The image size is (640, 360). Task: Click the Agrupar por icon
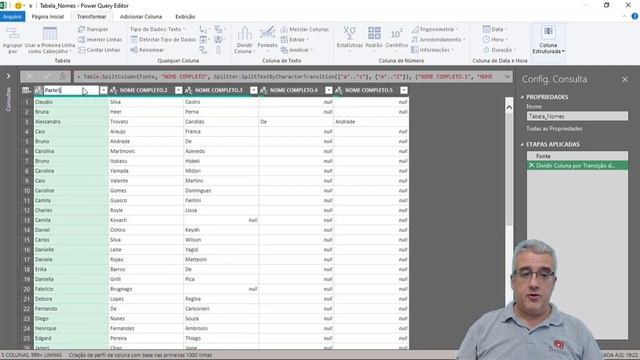click(12, 40)
